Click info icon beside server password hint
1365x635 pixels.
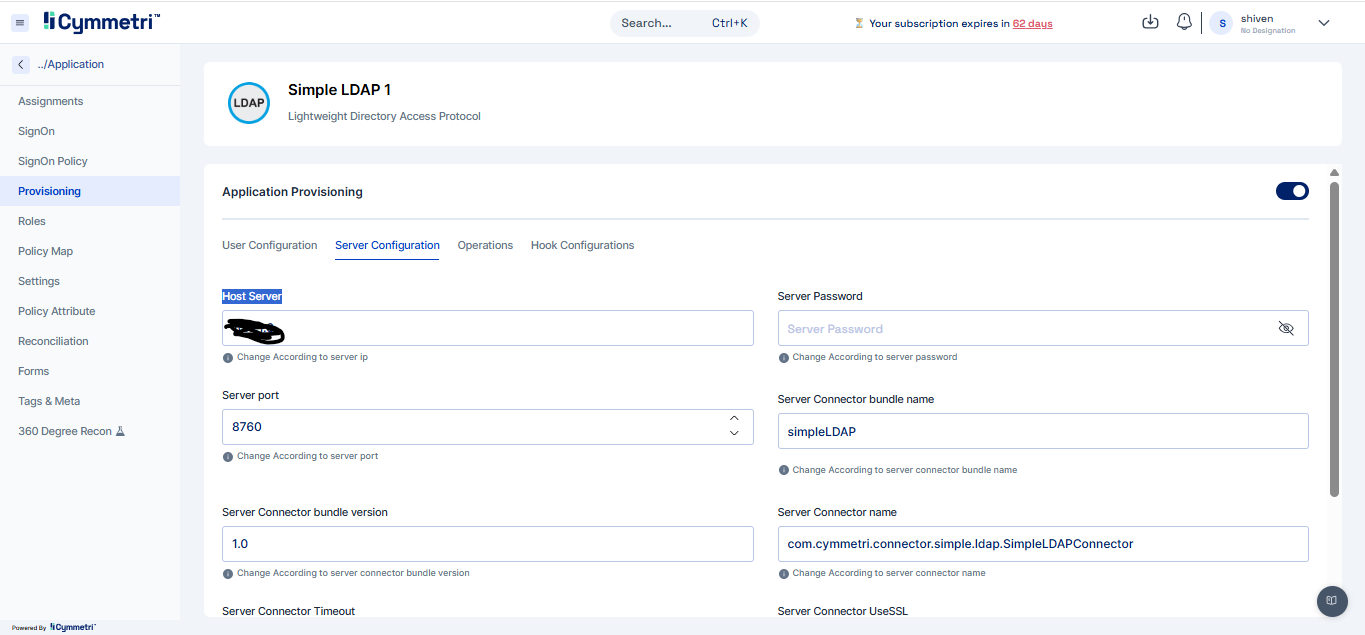tap(783, 357)
